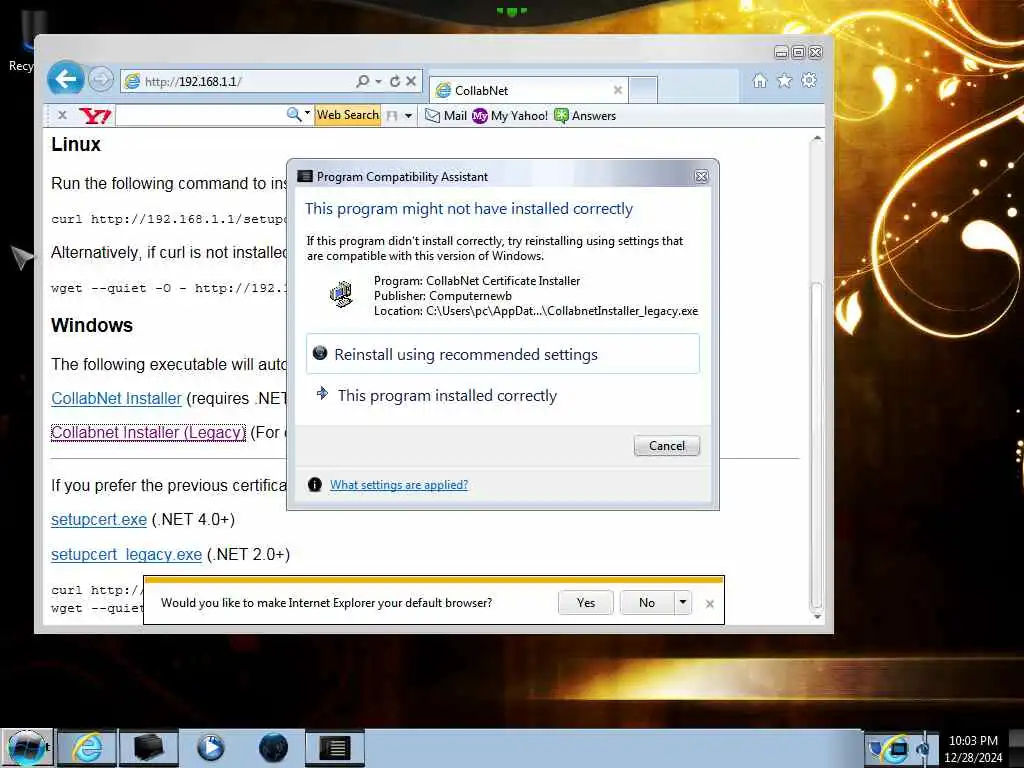The image size is (1024, 768).
Task: Expand the No button dropdown arrow
Action: coord(682,602)
